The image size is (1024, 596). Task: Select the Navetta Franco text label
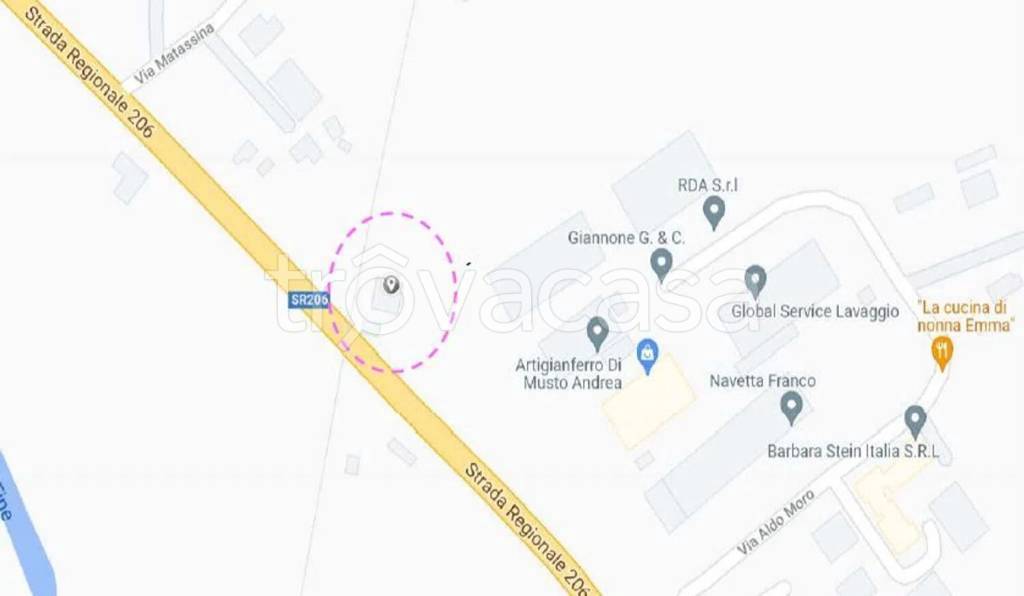[763, 381]
